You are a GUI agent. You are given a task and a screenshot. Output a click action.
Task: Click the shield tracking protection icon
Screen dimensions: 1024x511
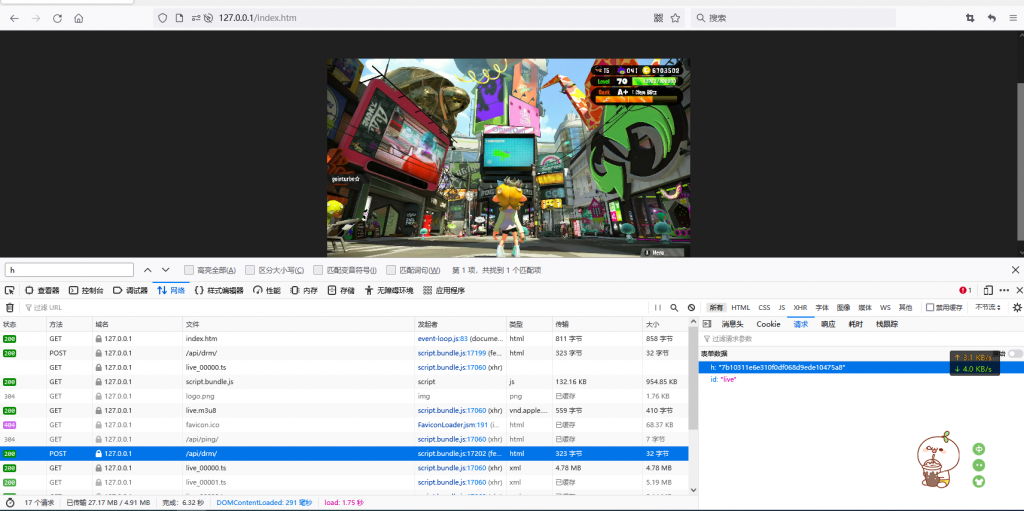pyautogui.click(x=163, y=18)
